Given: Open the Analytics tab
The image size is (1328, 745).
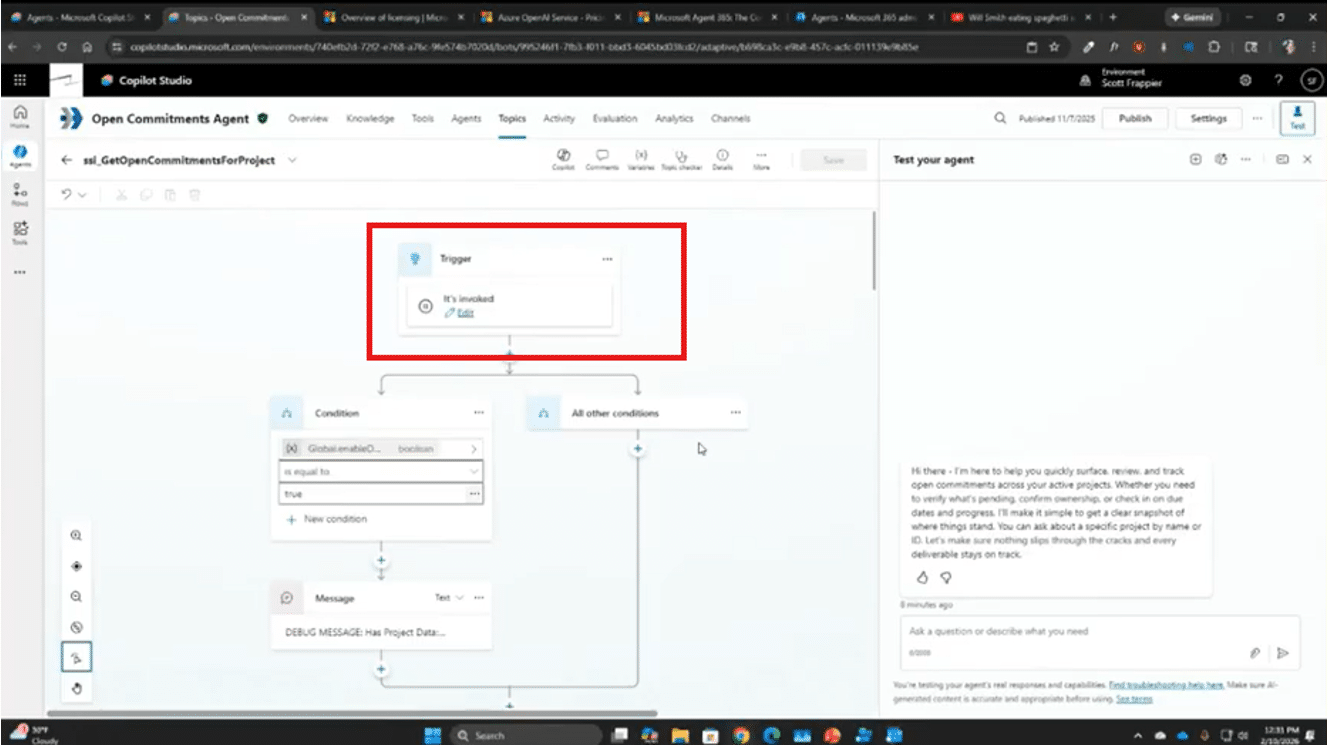Looking at the screenshot, I should (x=674, y=118).
